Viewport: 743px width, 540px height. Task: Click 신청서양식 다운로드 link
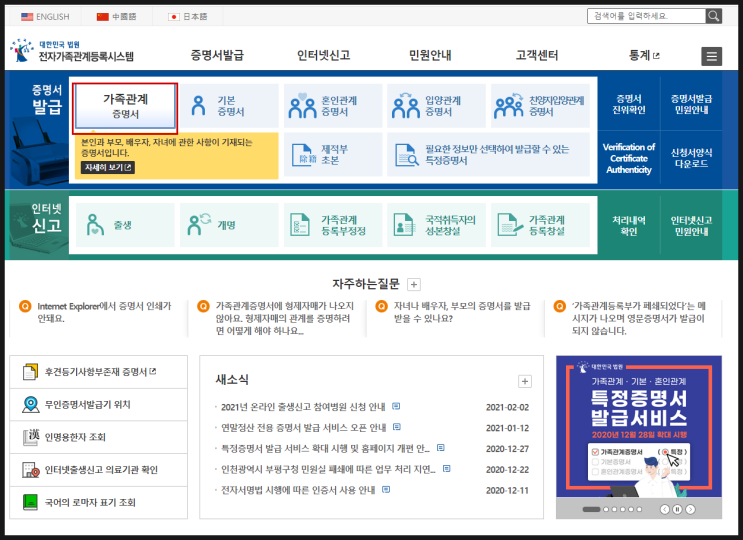pyautogui.click(x=691, y=158)
